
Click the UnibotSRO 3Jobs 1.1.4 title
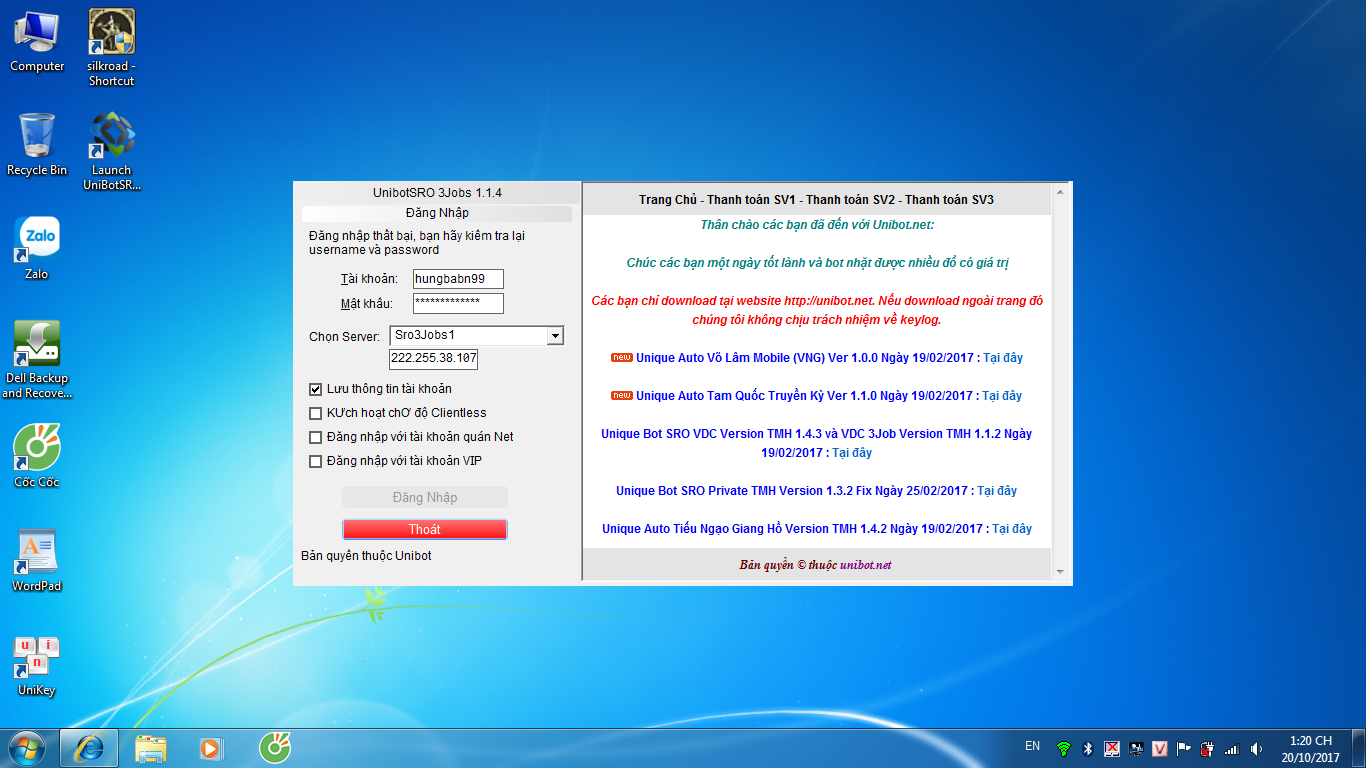point(437,192)
